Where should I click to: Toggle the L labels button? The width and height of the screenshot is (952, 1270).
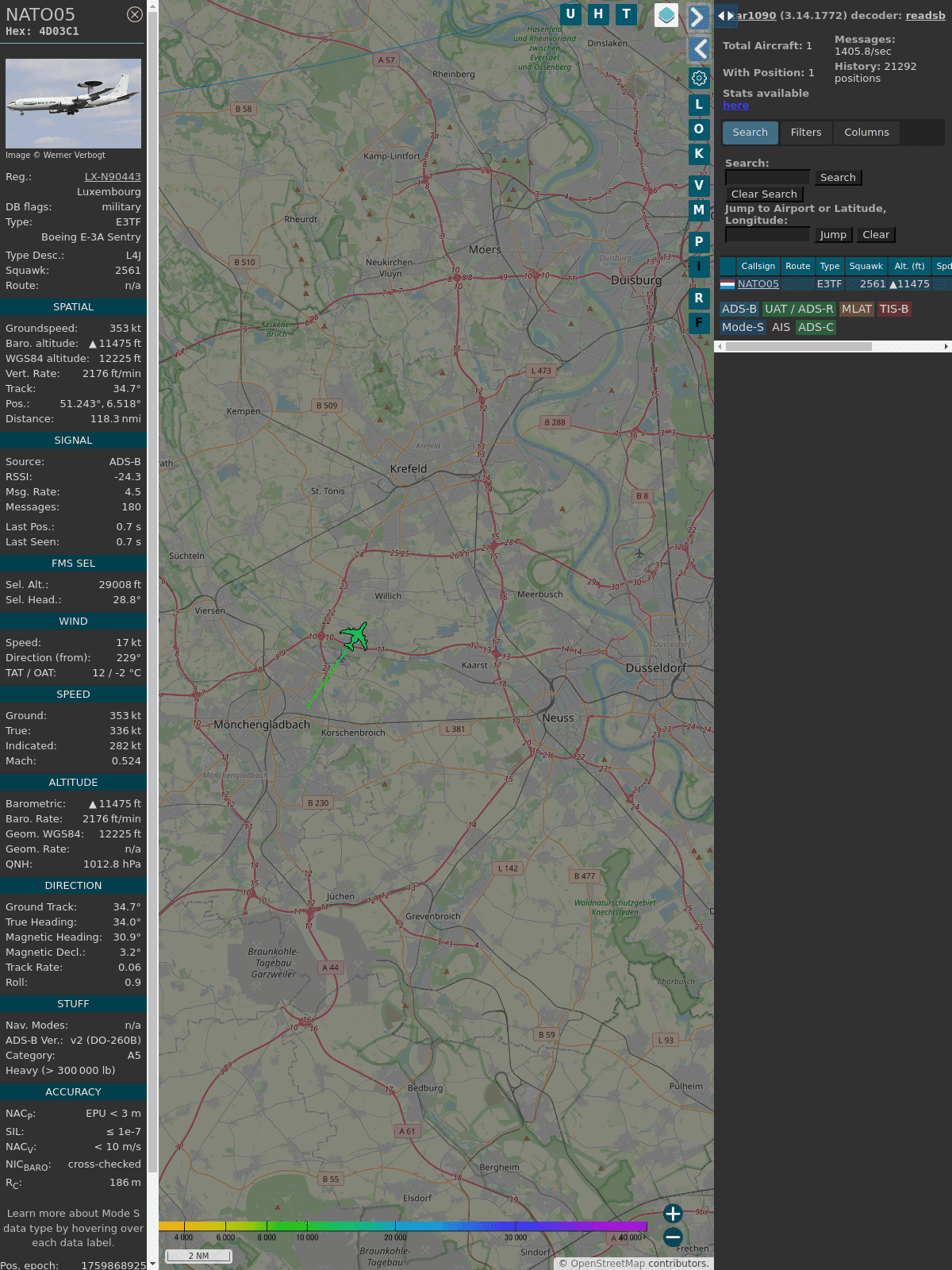[x=699, y=105]
